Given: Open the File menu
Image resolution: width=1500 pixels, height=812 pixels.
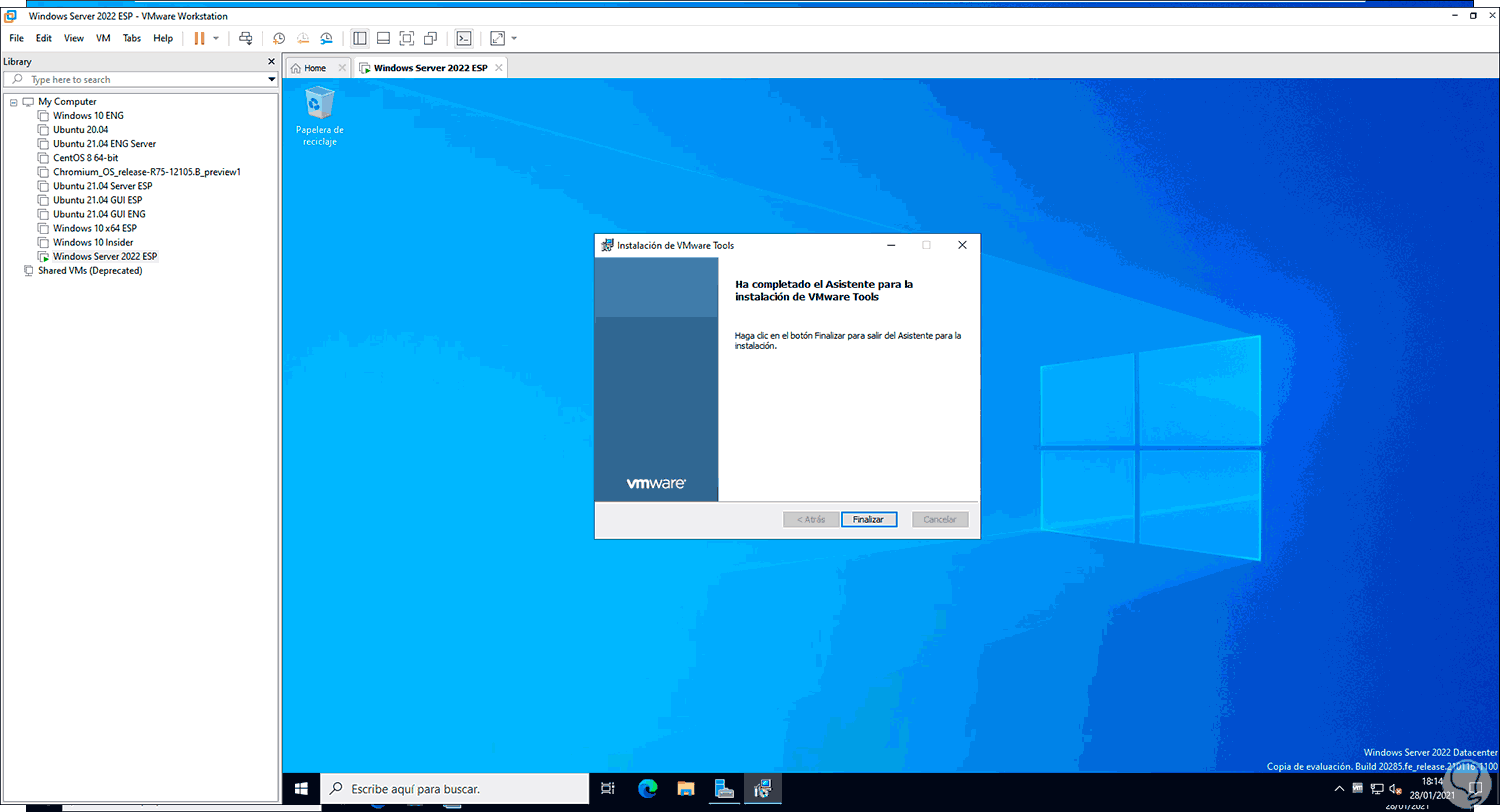Looking at the screenshot, I should click(17, 38).
